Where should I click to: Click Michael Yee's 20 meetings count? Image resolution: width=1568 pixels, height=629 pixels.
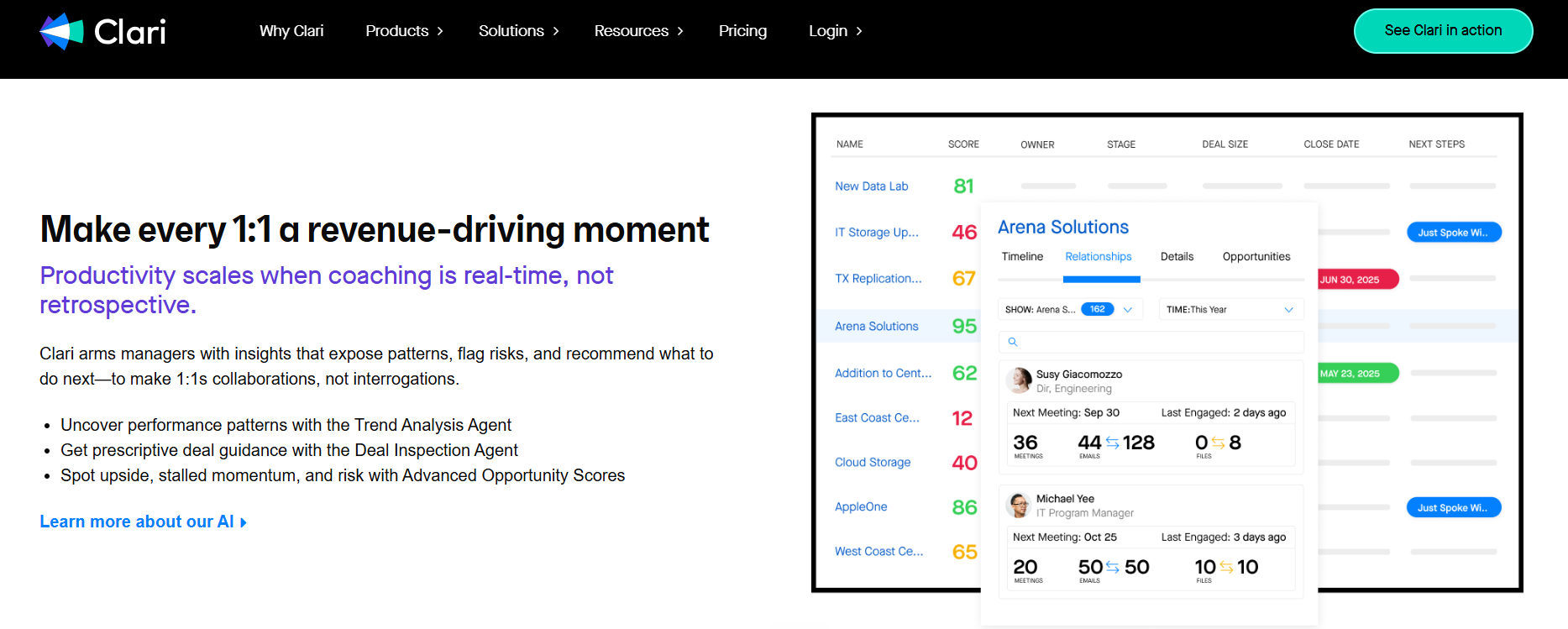pyautogui.click(x=1025, y=568)
